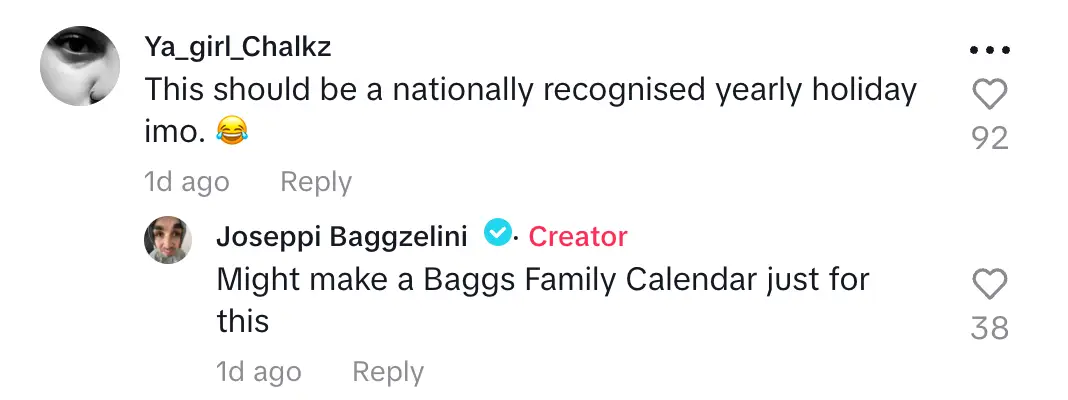
Task: Open Joseppi Baggzelini's profile picture
Action: click(x=170, y=240)
